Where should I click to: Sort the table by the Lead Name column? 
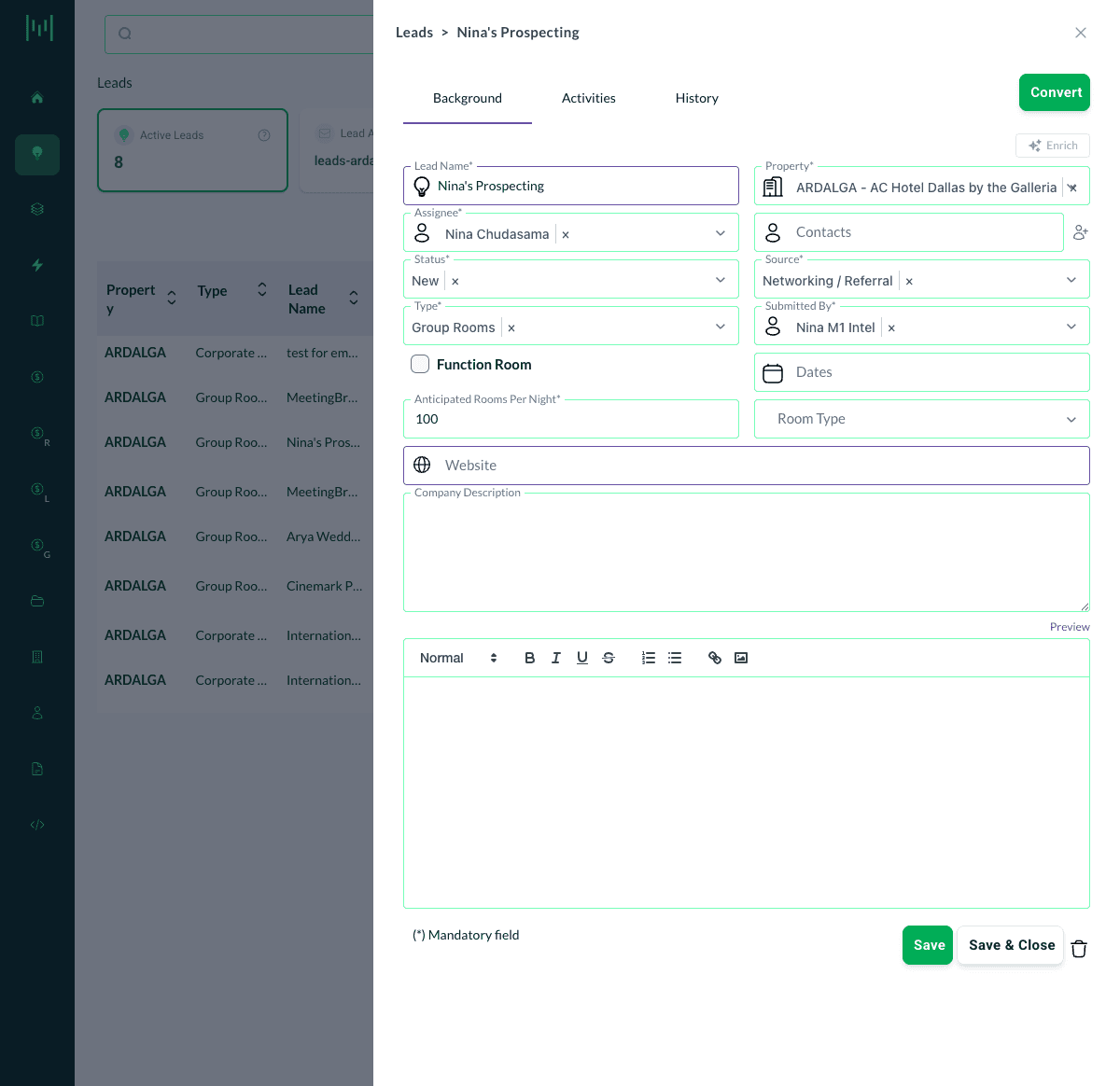click(x=354, y=298)
